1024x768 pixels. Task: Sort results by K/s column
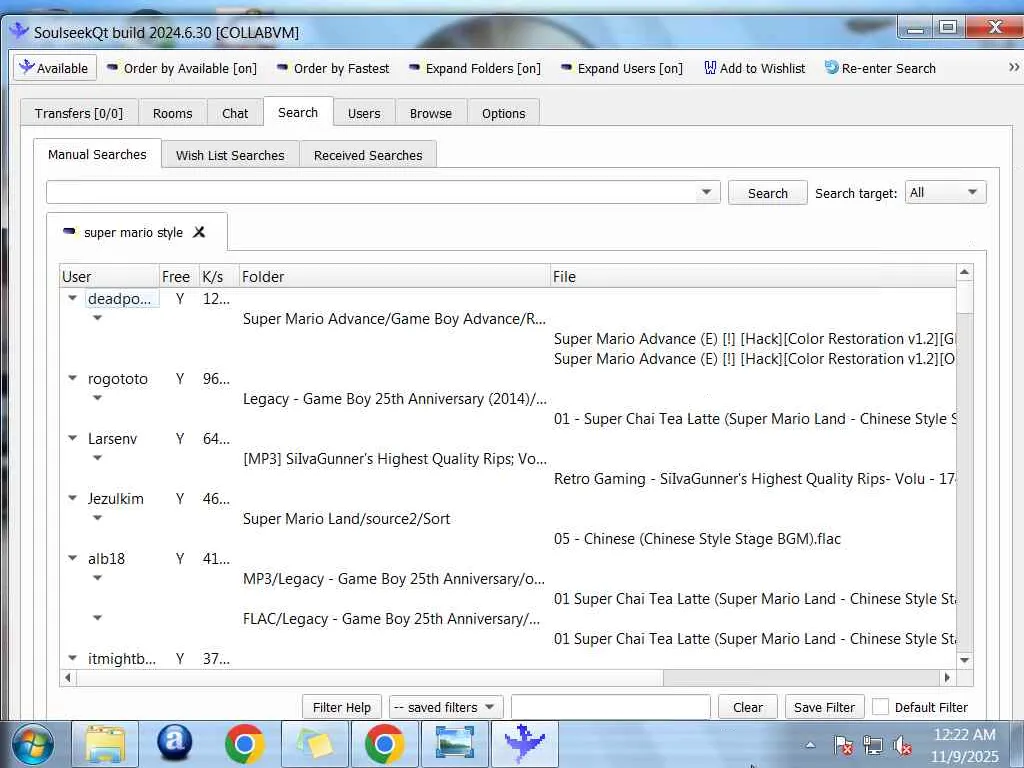(219, 276)
